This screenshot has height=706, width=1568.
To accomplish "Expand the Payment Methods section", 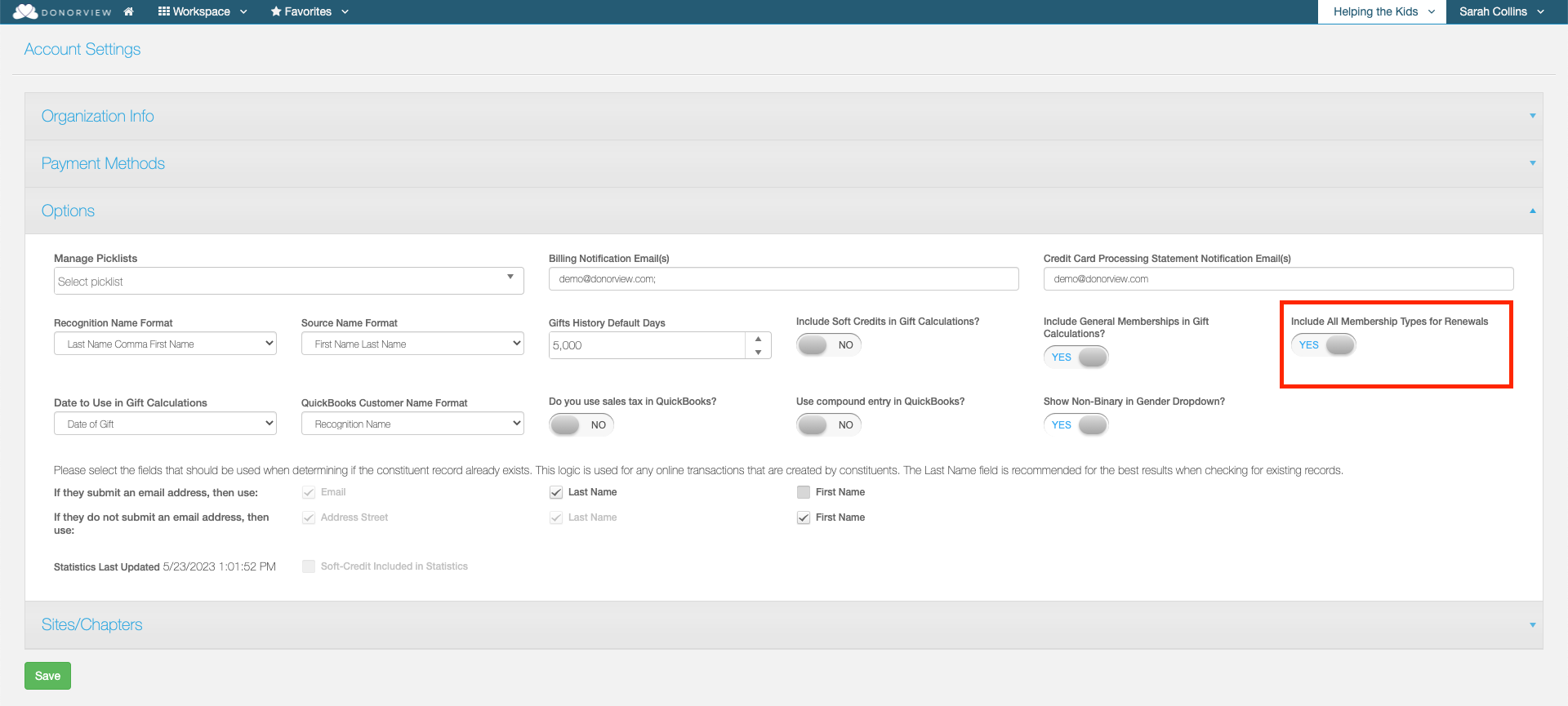I will click(784, 163).
